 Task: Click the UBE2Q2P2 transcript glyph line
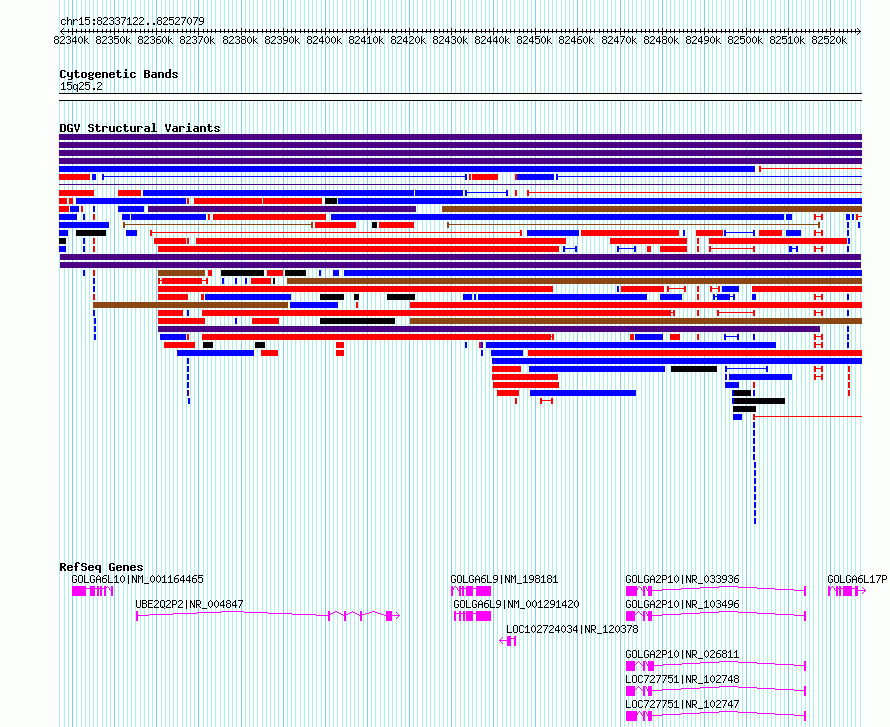[268, 616]
